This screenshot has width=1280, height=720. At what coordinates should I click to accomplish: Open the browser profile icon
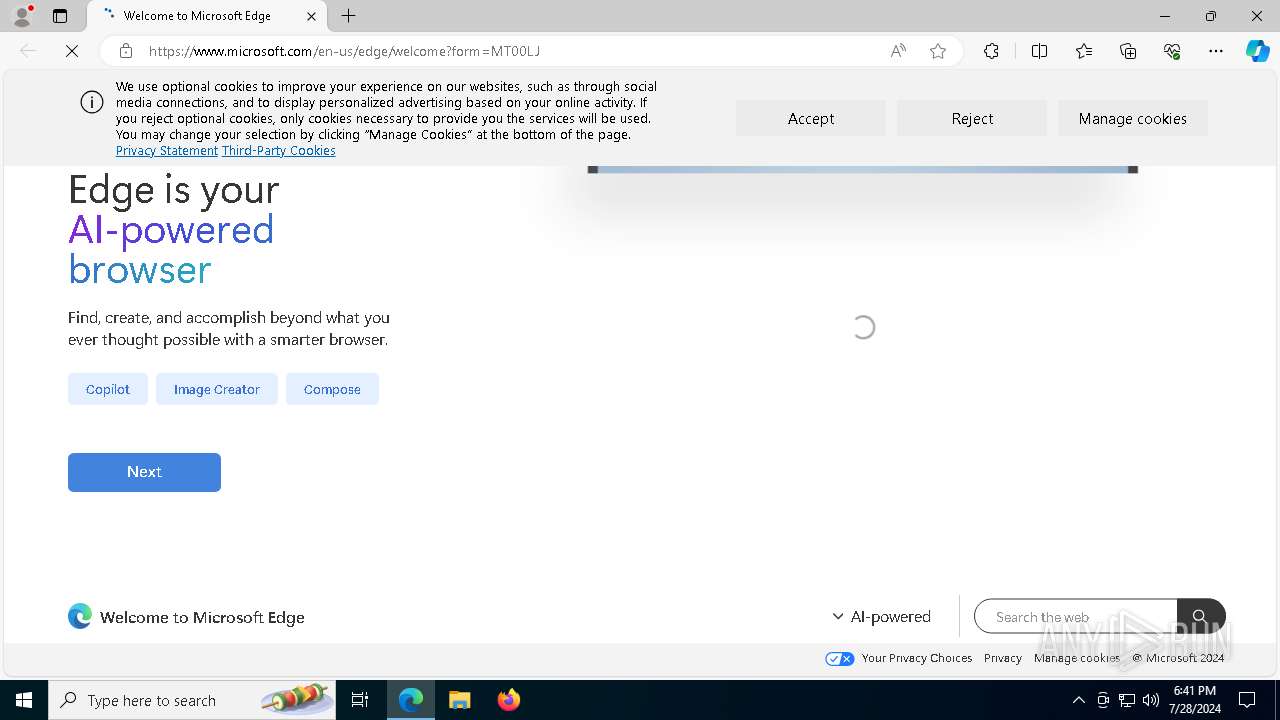[x=22, y=16]
